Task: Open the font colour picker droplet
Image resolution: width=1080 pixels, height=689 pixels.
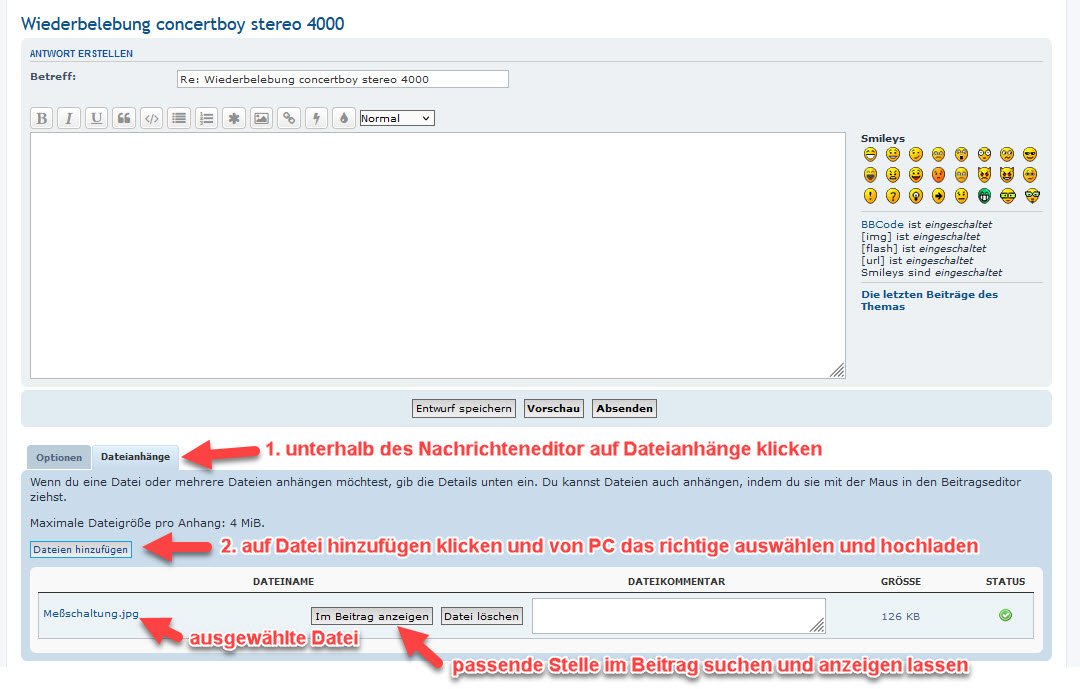Action: [343, 118]
